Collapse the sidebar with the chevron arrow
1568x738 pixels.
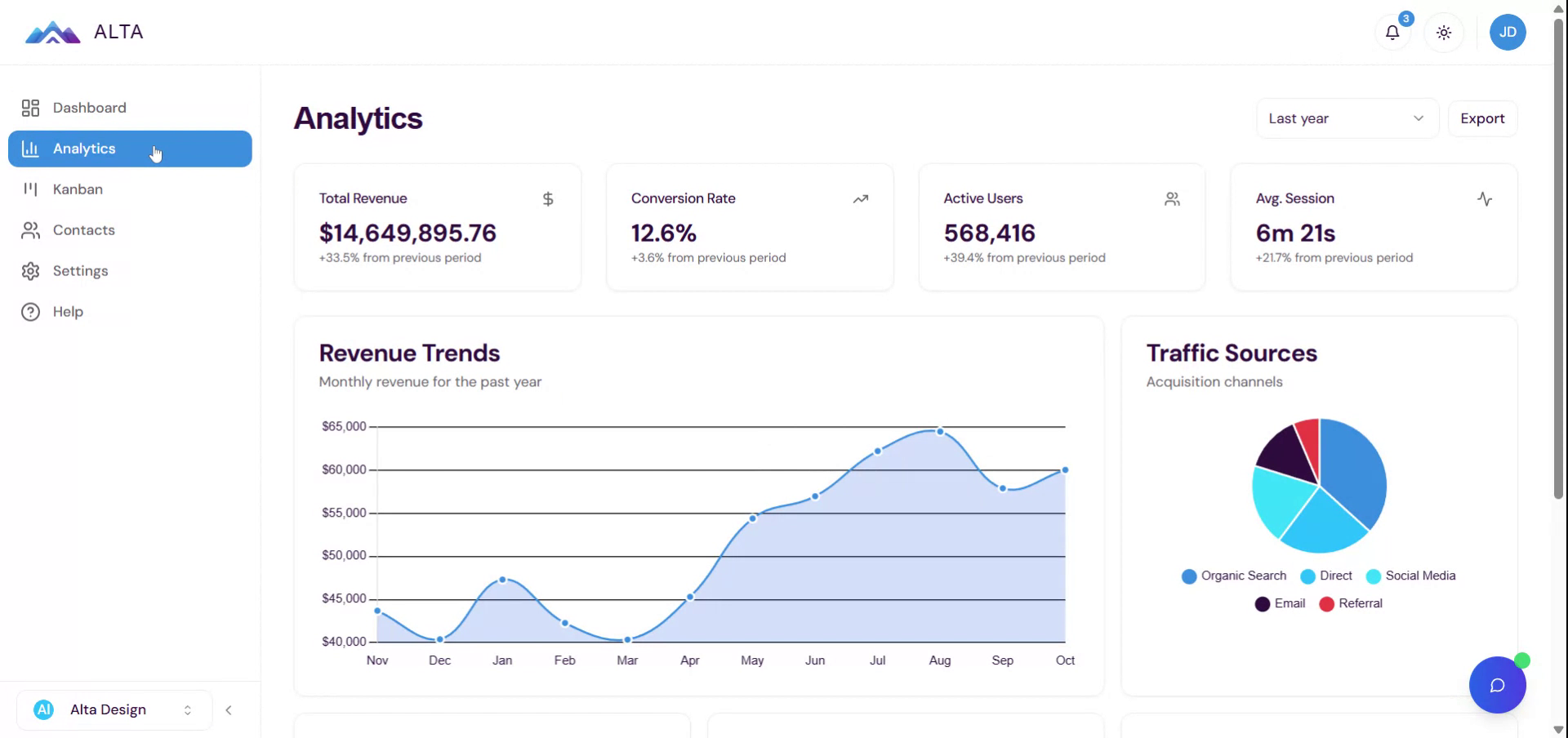229,709
